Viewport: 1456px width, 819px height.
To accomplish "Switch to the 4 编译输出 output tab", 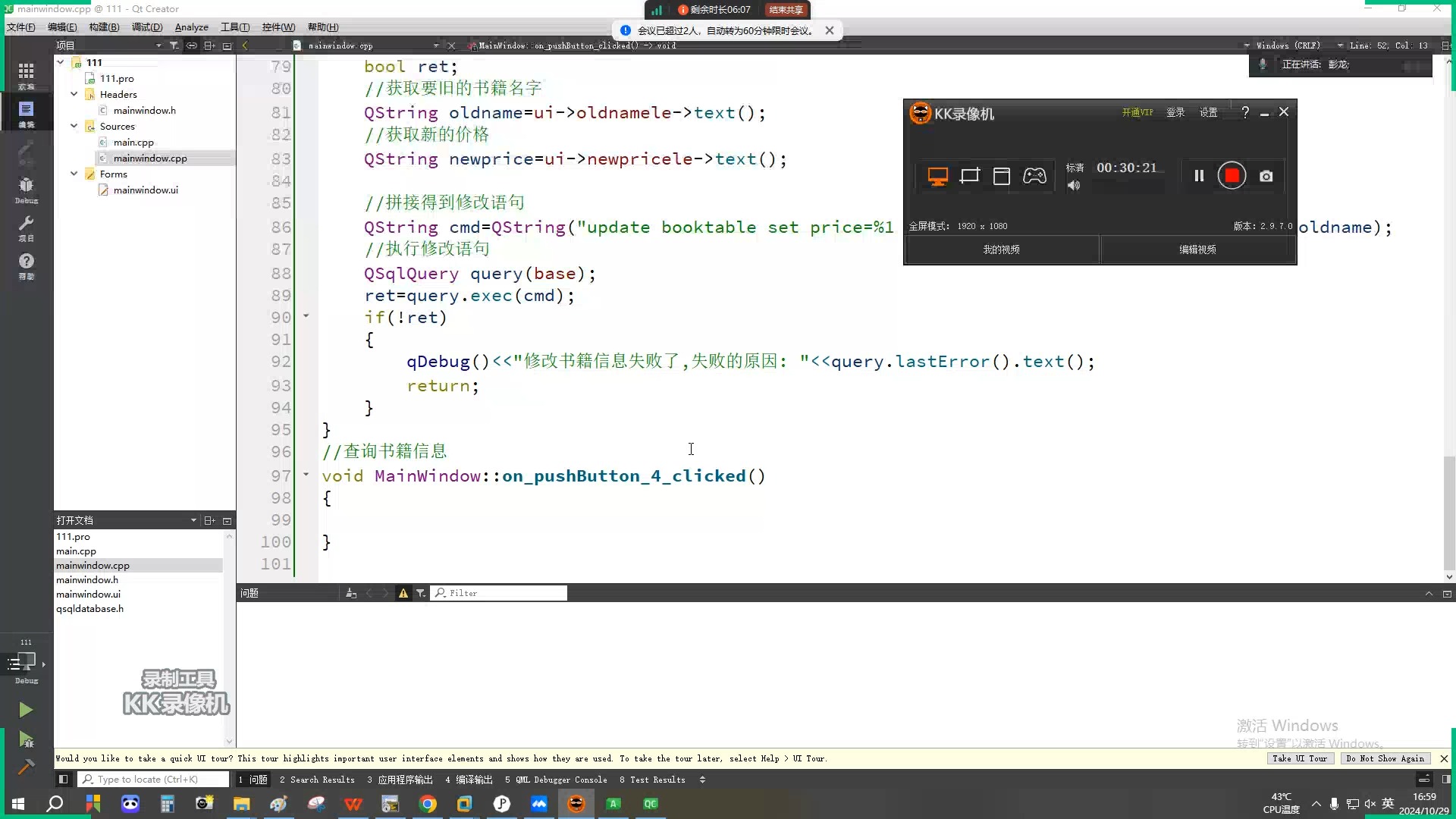I will (x=468, y=780).
